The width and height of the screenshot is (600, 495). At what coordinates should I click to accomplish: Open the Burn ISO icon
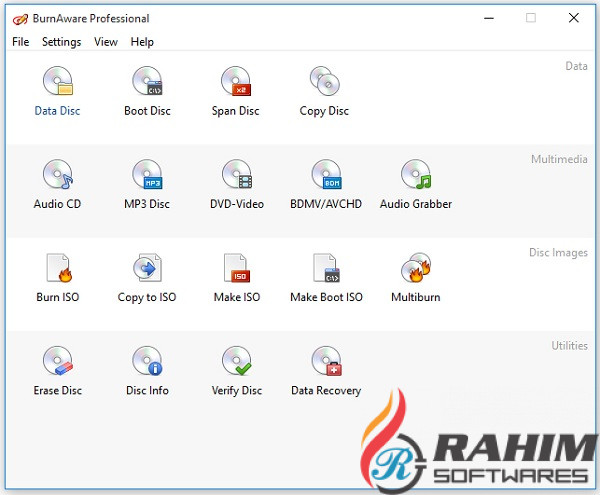(59, 267)
